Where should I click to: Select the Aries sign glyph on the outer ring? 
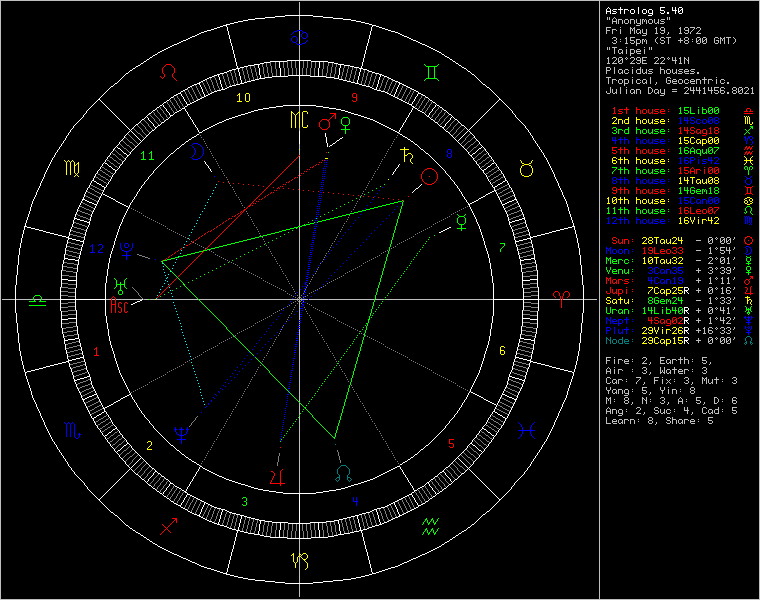click(x=561, y=299)
